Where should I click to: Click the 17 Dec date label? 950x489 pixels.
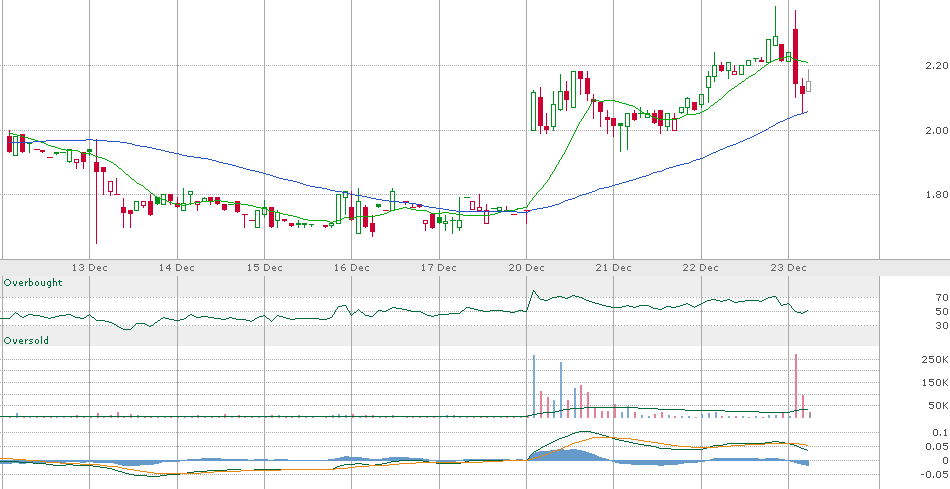coord(439,268)
